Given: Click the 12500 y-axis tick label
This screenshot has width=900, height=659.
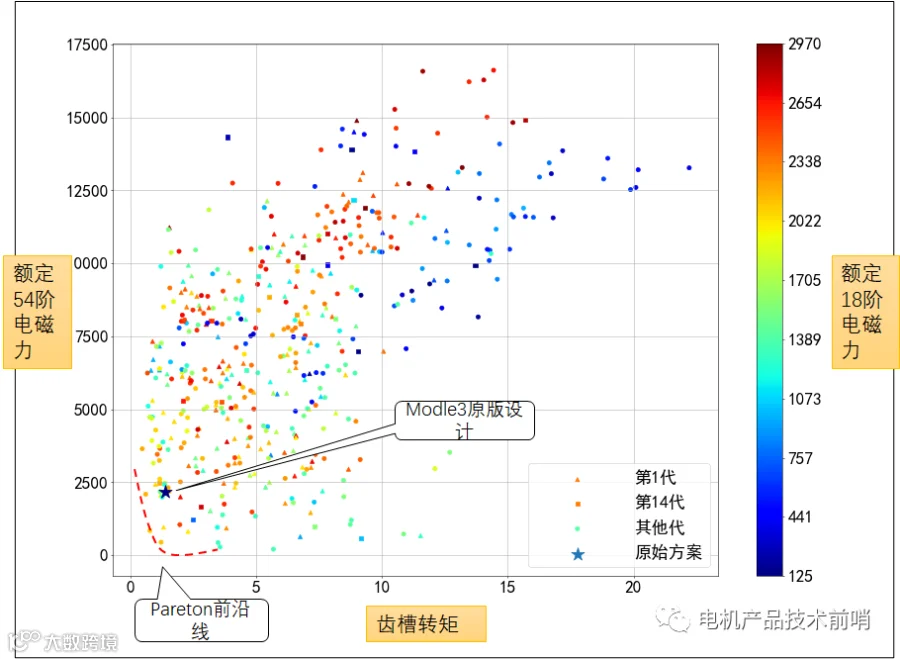Looking at the screenshot, I should coord(87,191).
